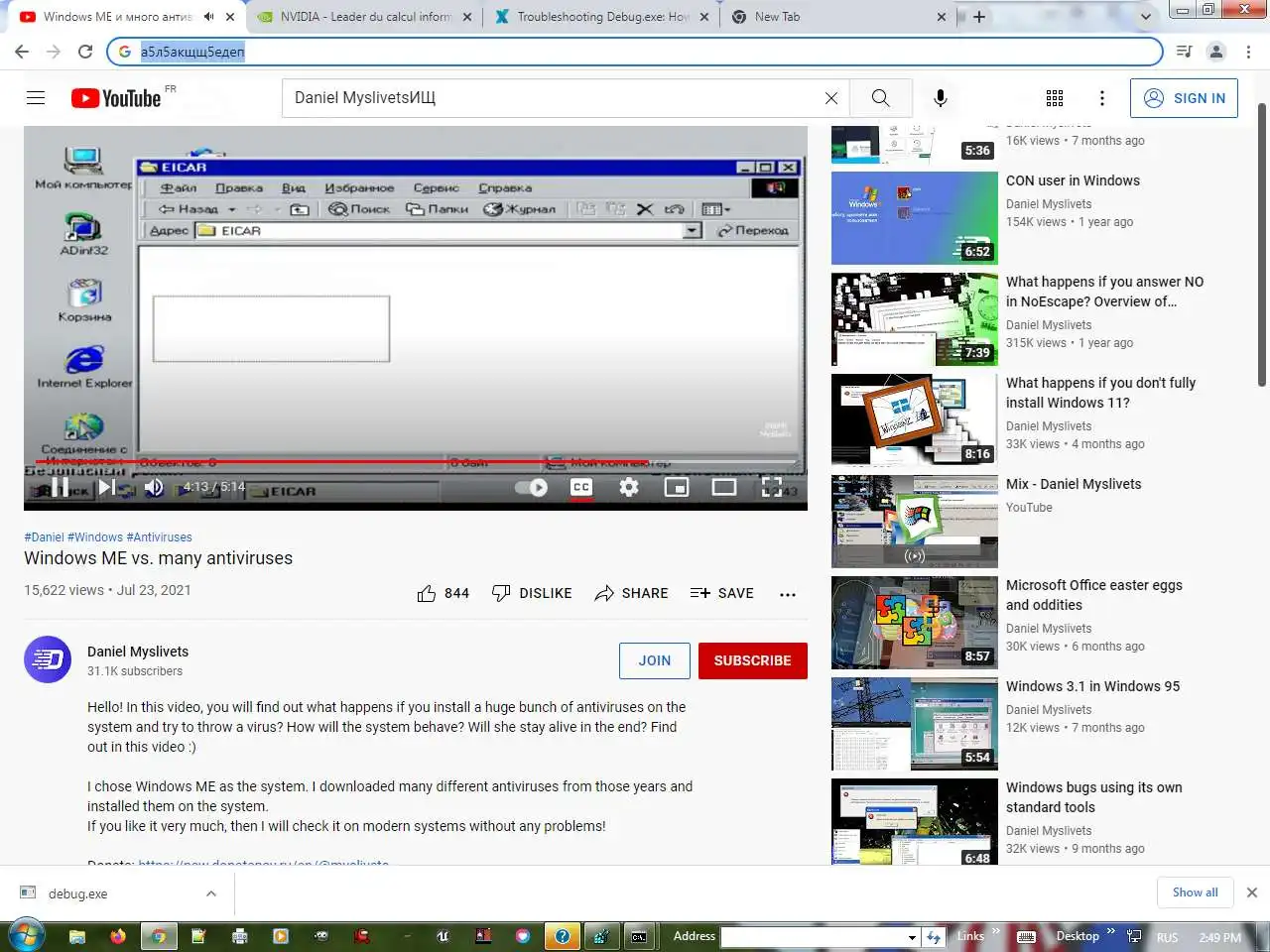The width and height of the screenshot is (1270, 952).
Task: Submit search with magnifier button
Action: (880, 98)
